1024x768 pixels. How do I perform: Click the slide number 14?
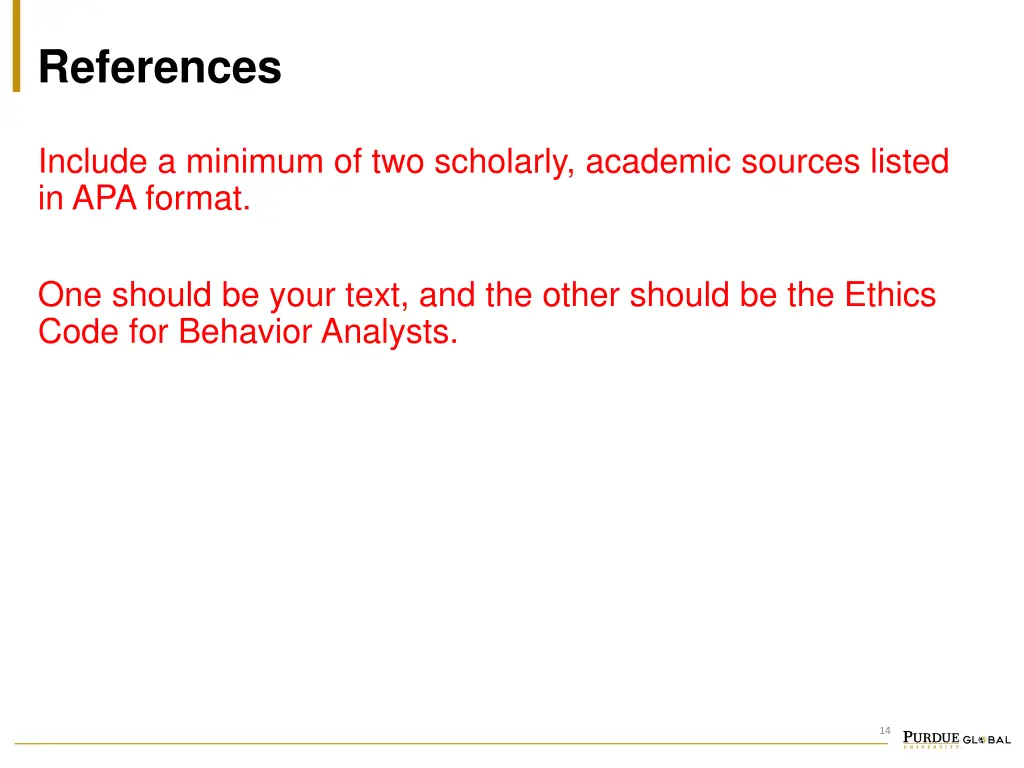[x=885, y=730]
